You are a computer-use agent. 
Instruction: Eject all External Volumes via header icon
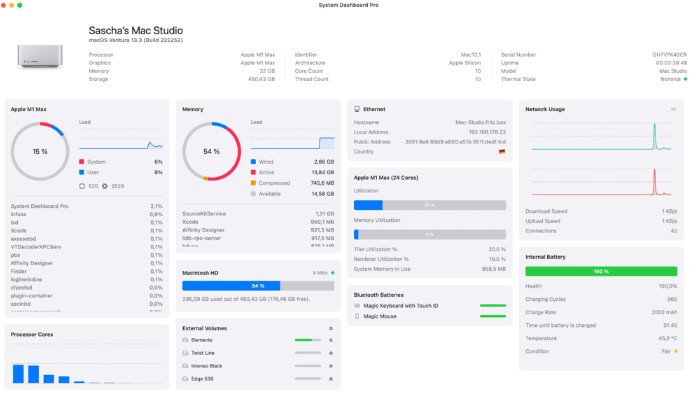click(331, 328)
